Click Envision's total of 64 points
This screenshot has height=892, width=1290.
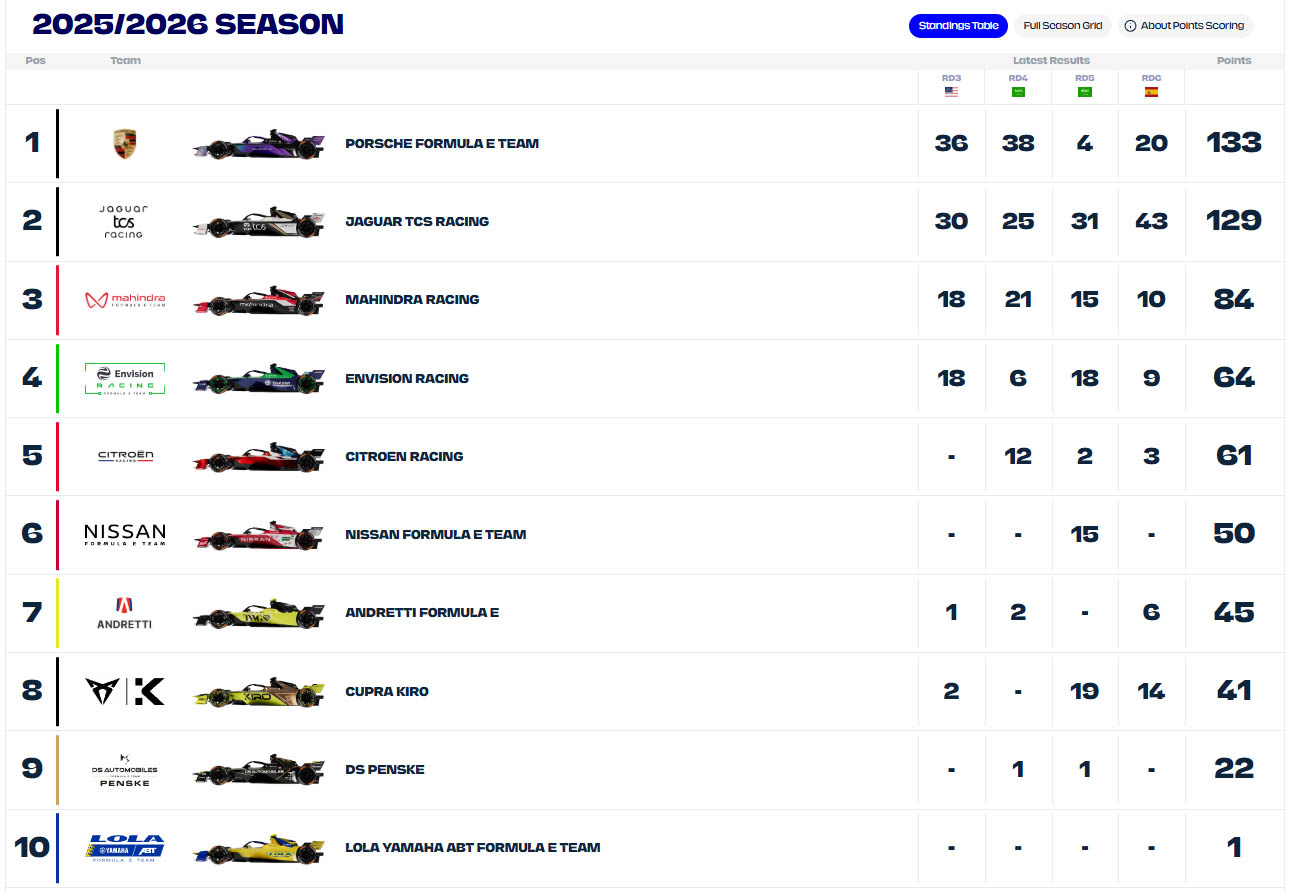(x=1234, y=378)
